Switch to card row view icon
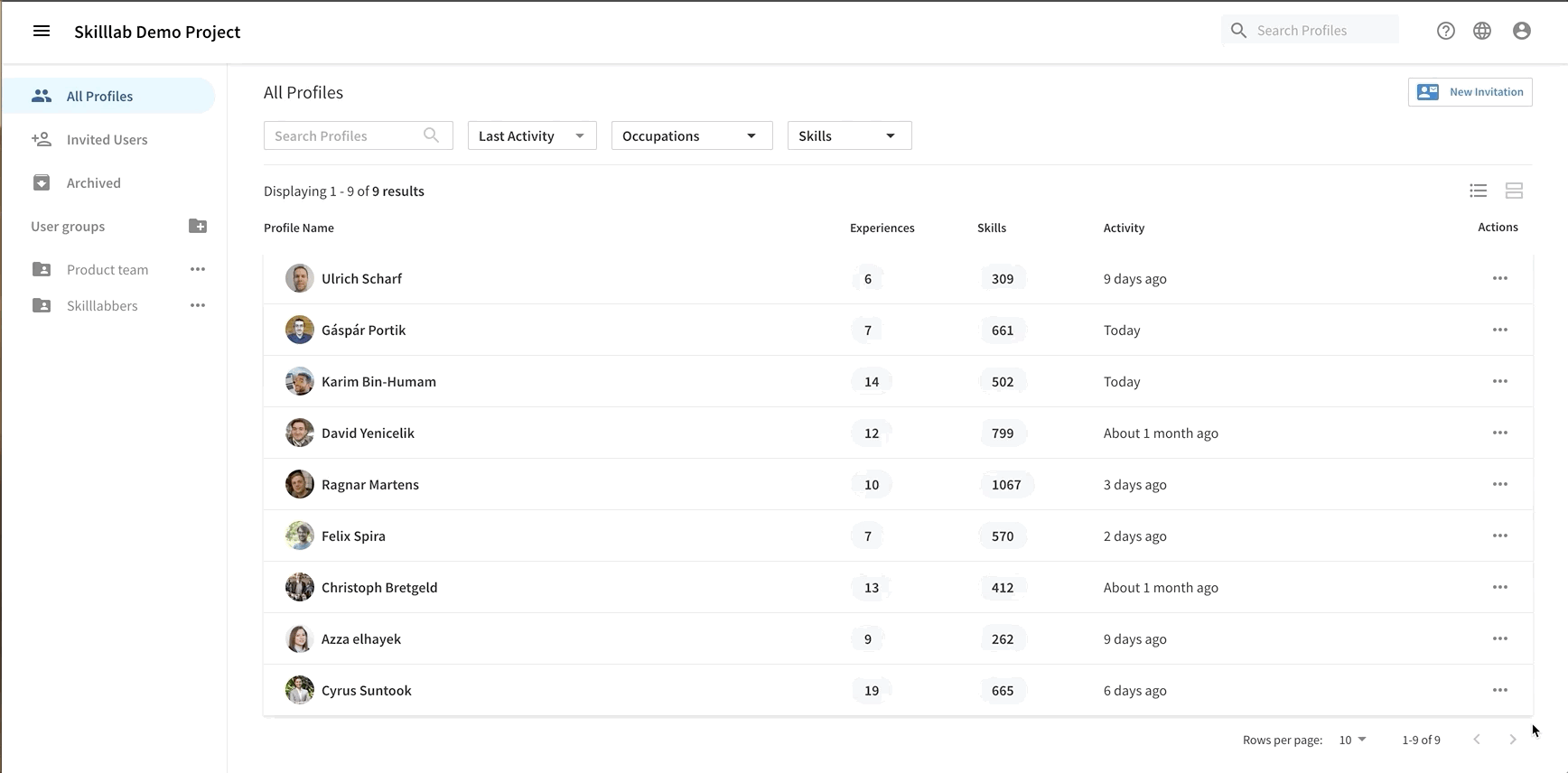The width and height of the screenshot is (1568, 773). [x=1515, y=191]
